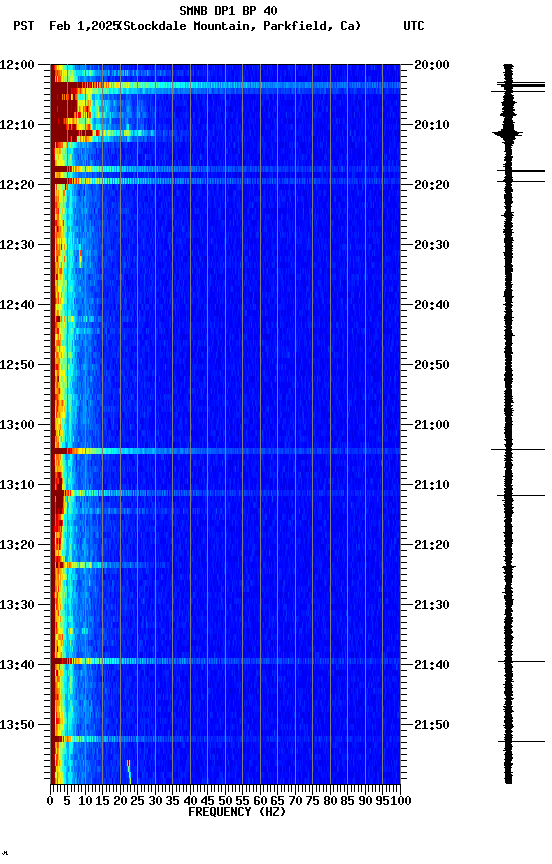
Task: Click the 13:50 PST time label
Action: [x=17, y=726]
